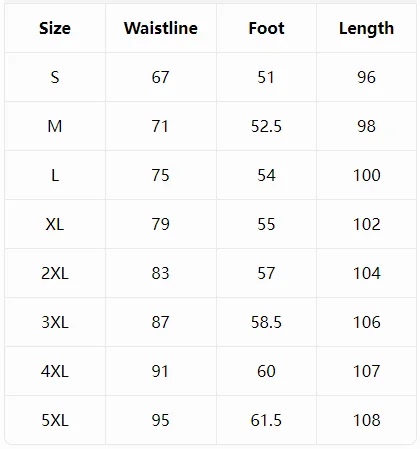The image size is (420, 449).
Task: Click the Waistline column header
Action: click(x=161, y=28)
